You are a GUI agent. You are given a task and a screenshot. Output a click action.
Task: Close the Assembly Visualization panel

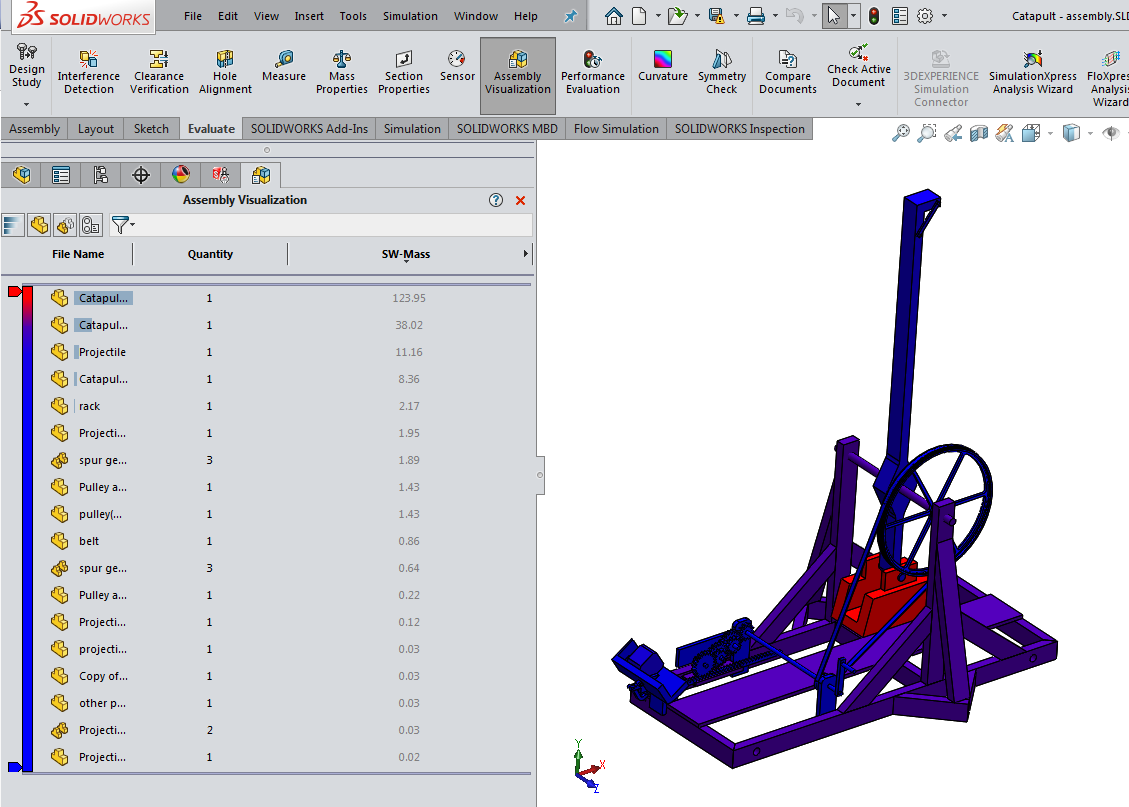tap(521, 201)
